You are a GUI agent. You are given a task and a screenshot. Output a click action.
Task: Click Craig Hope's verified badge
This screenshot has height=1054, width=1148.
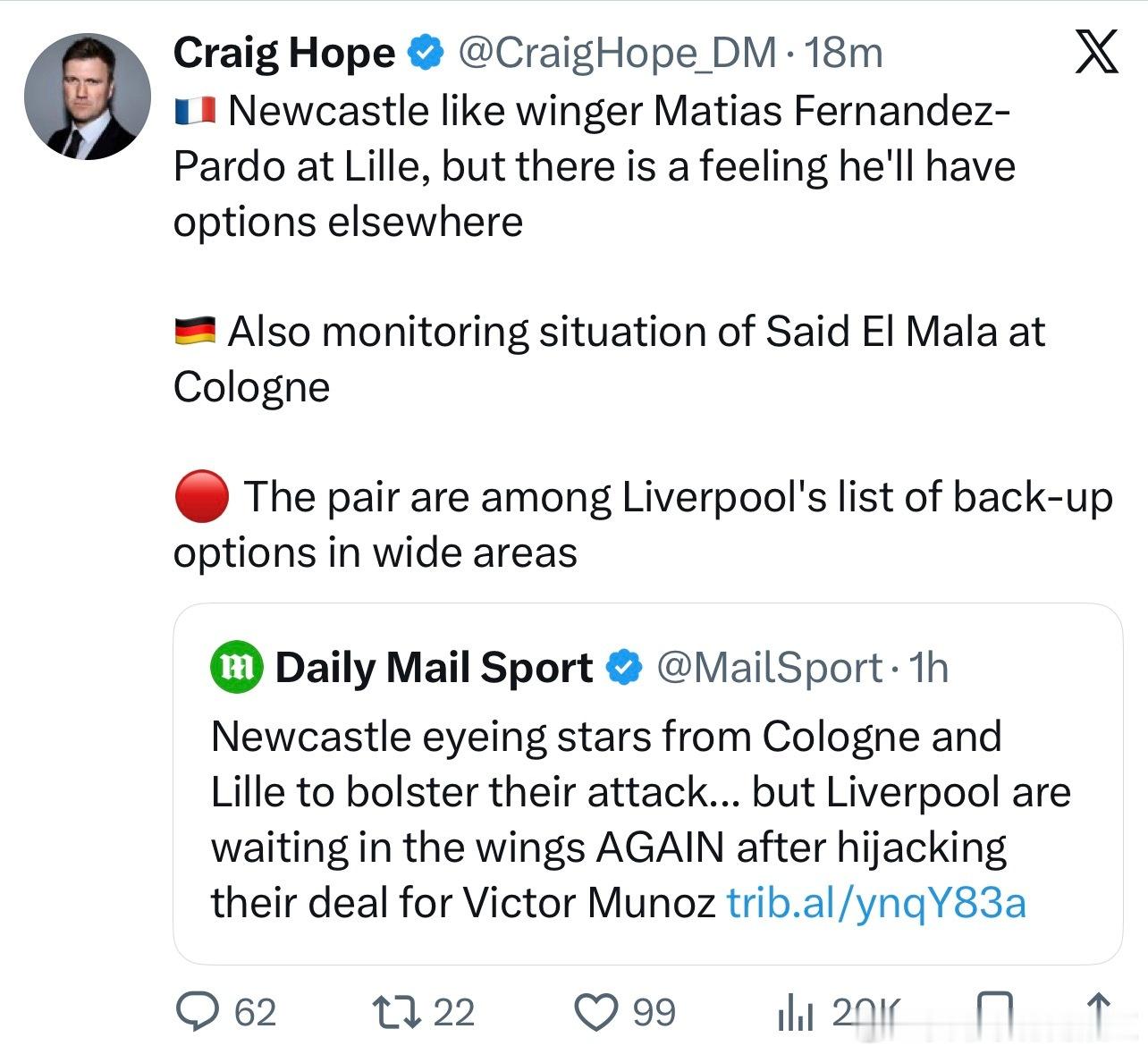point(426,54)
